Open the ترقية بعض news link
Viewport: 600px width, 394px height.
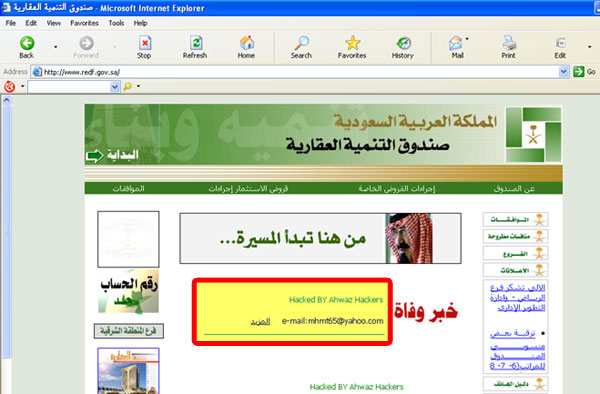(517, 350)
